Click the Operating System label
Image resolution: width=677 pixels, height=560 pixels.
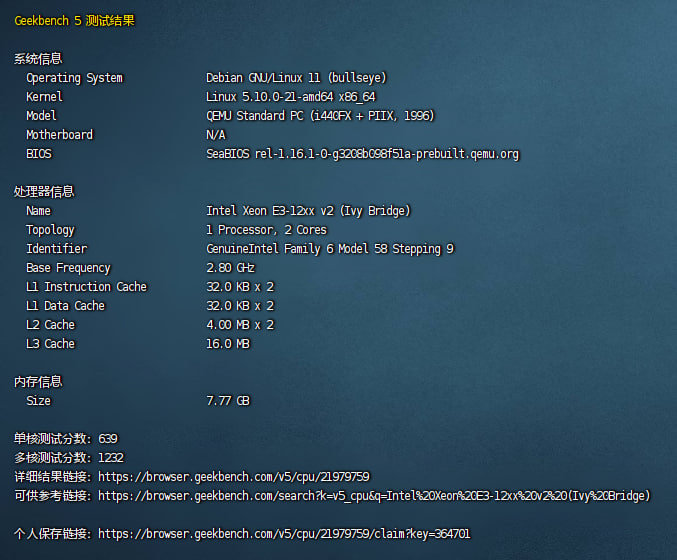(x=74, y=78)
